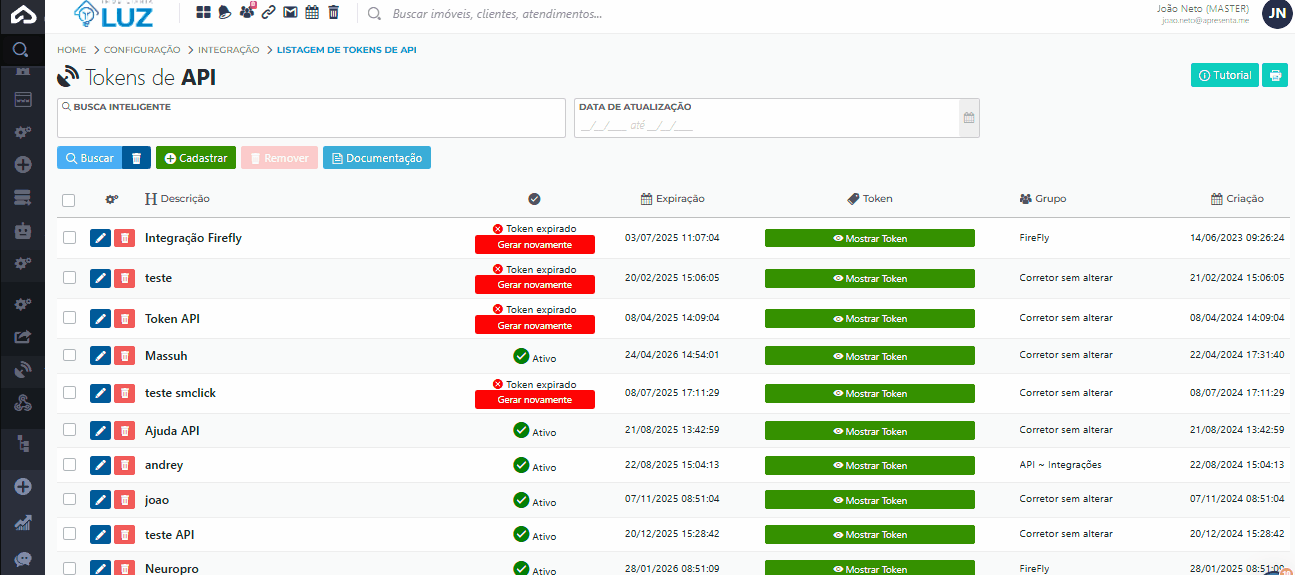Click the print icon button beside Tutorial

pos(1274,75)
